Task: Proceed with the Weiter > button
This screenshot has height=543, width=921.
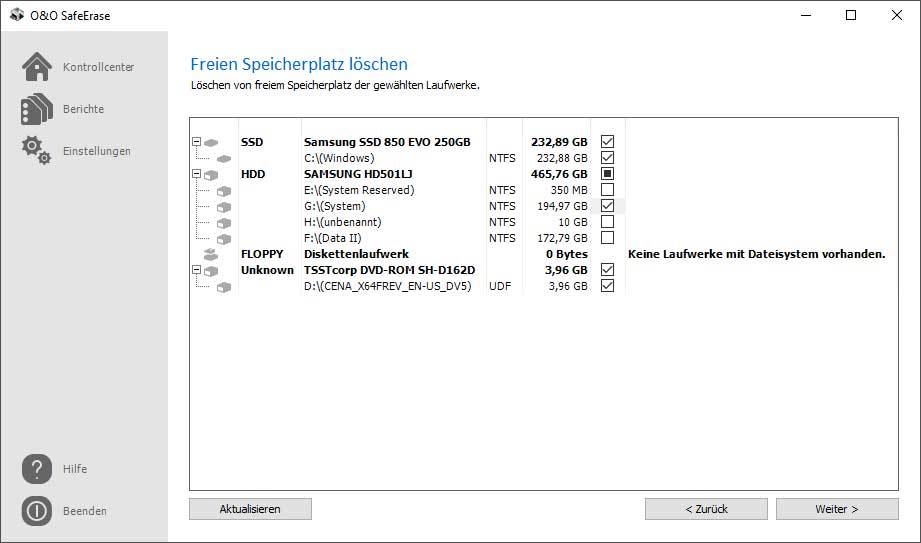Action: (x=837, y=509)
